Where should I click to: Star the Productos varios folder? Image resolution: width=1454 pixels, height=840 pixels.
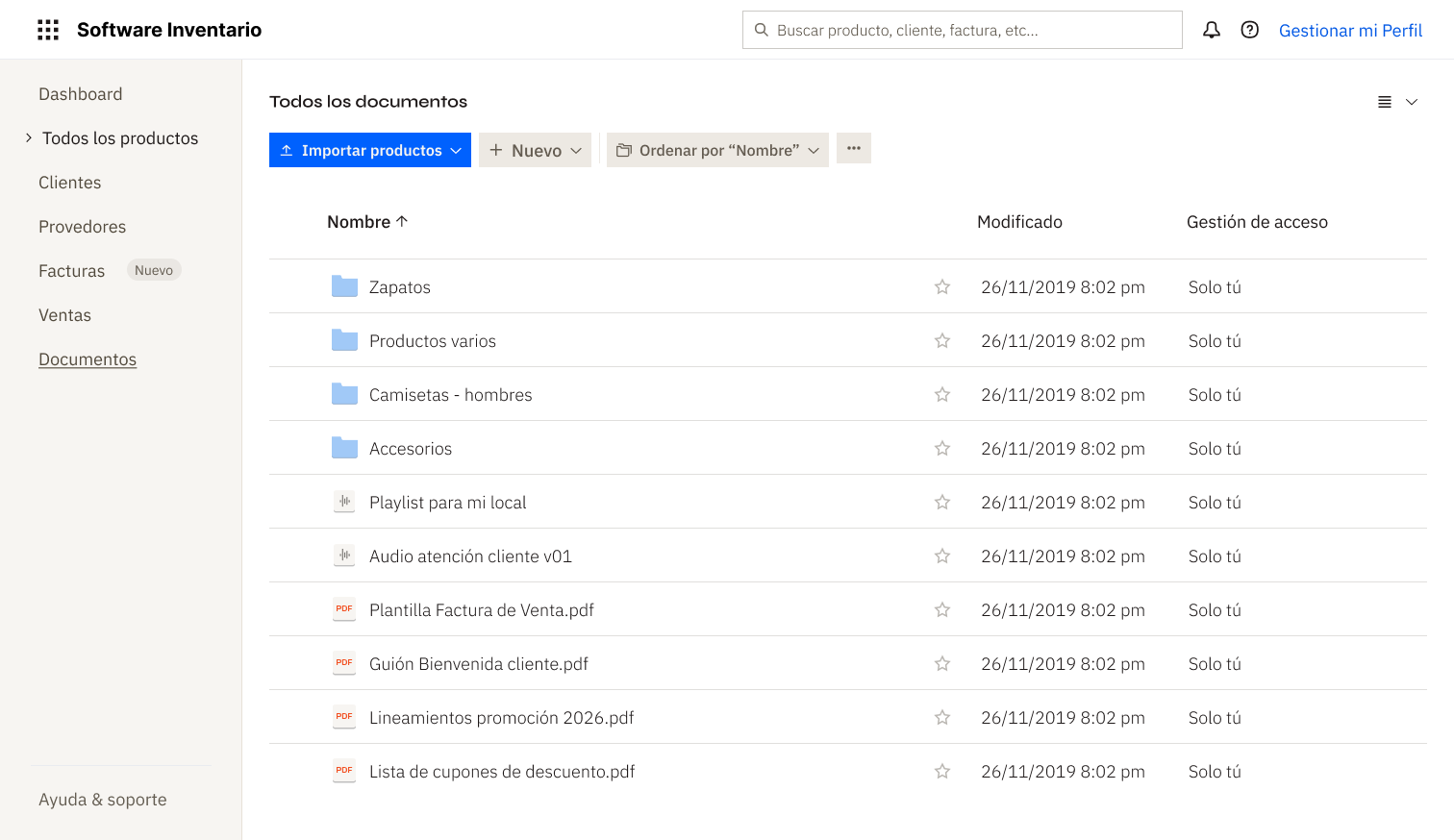click(942, 341)
